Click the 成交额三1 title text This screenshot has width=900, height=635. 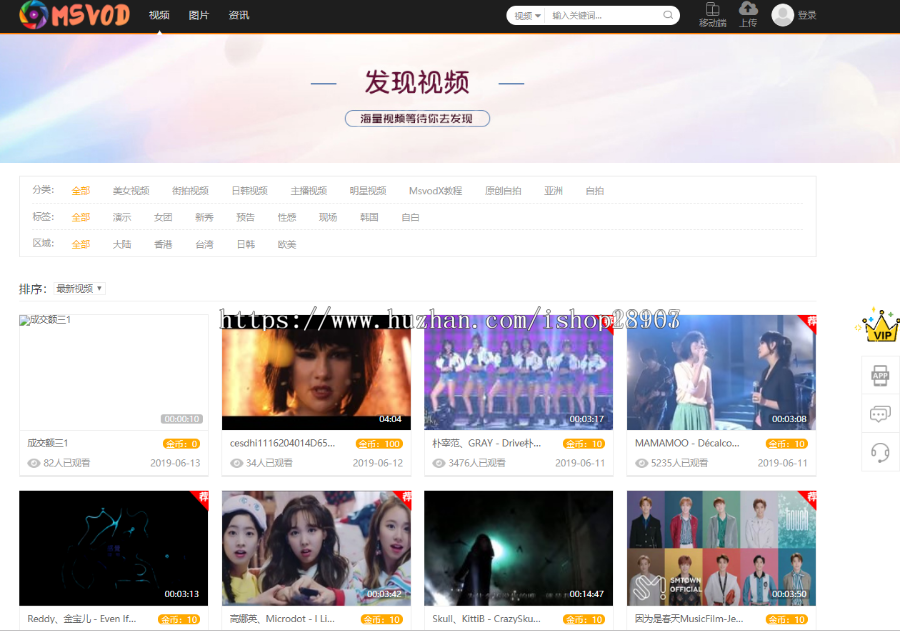coord(48,443)
